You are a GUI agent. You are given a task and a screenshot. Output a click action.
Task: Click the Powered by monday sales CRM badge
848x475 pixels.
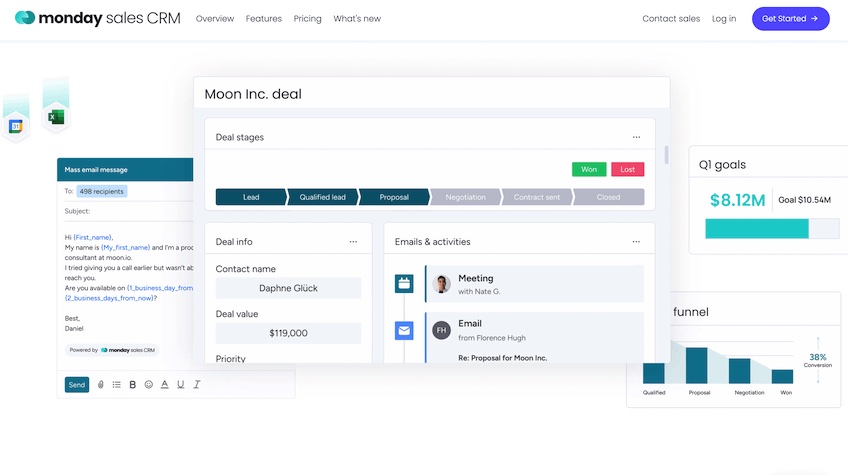point(112,350)
